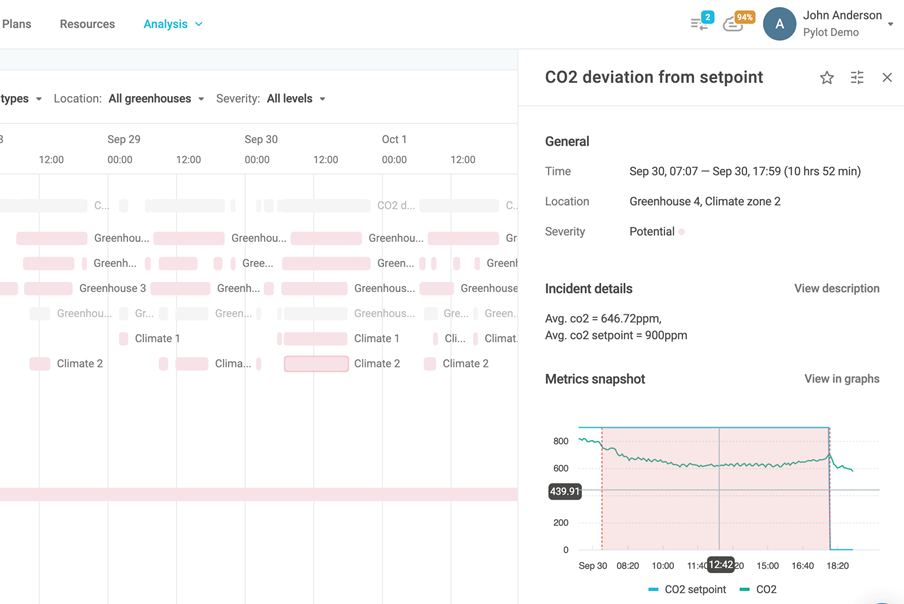Click the View description link
This screenshot has height=604, width=904.
pos(836,289)
